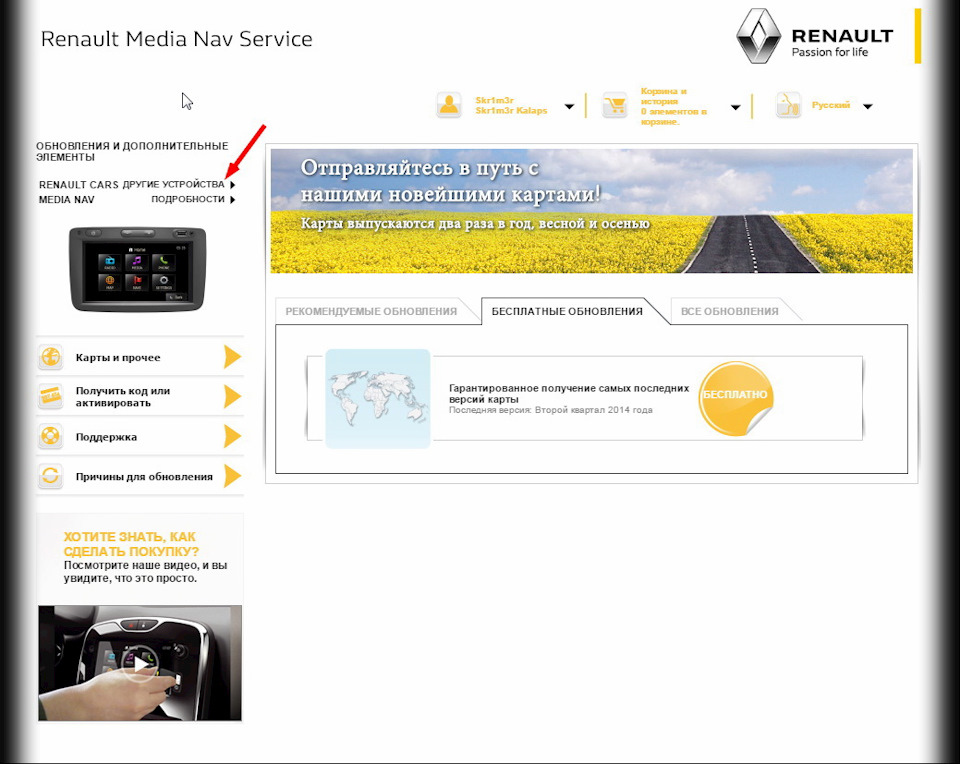Click ХОТИТЕ ЗНАТЬ, КАК СДЕЛАТЬ ПОКУПКУ heading

131,544
